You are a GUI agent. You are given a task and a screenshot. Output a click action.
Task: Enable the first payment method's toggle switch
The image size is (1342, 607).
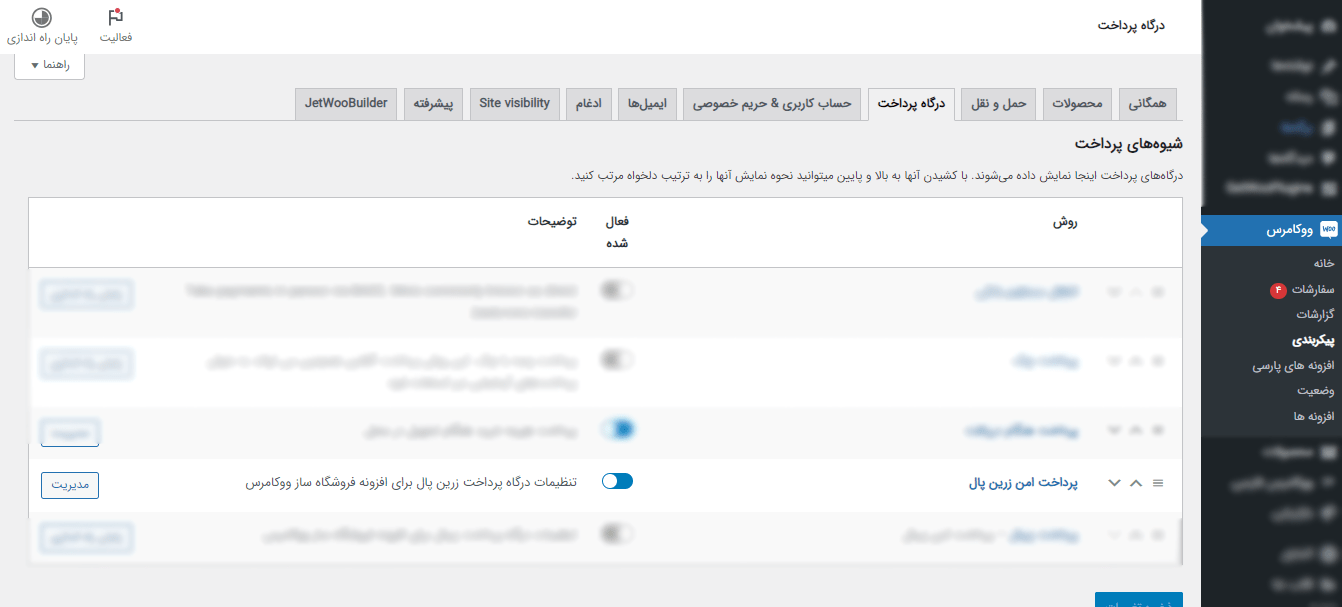[617, 289]
